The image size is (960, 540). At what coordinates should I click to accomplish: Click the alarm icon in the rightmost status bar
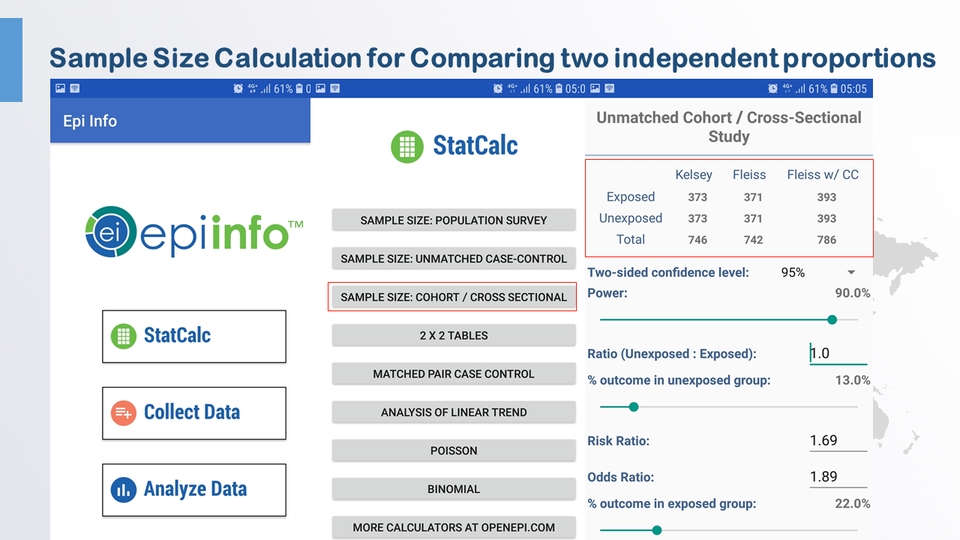773,89
